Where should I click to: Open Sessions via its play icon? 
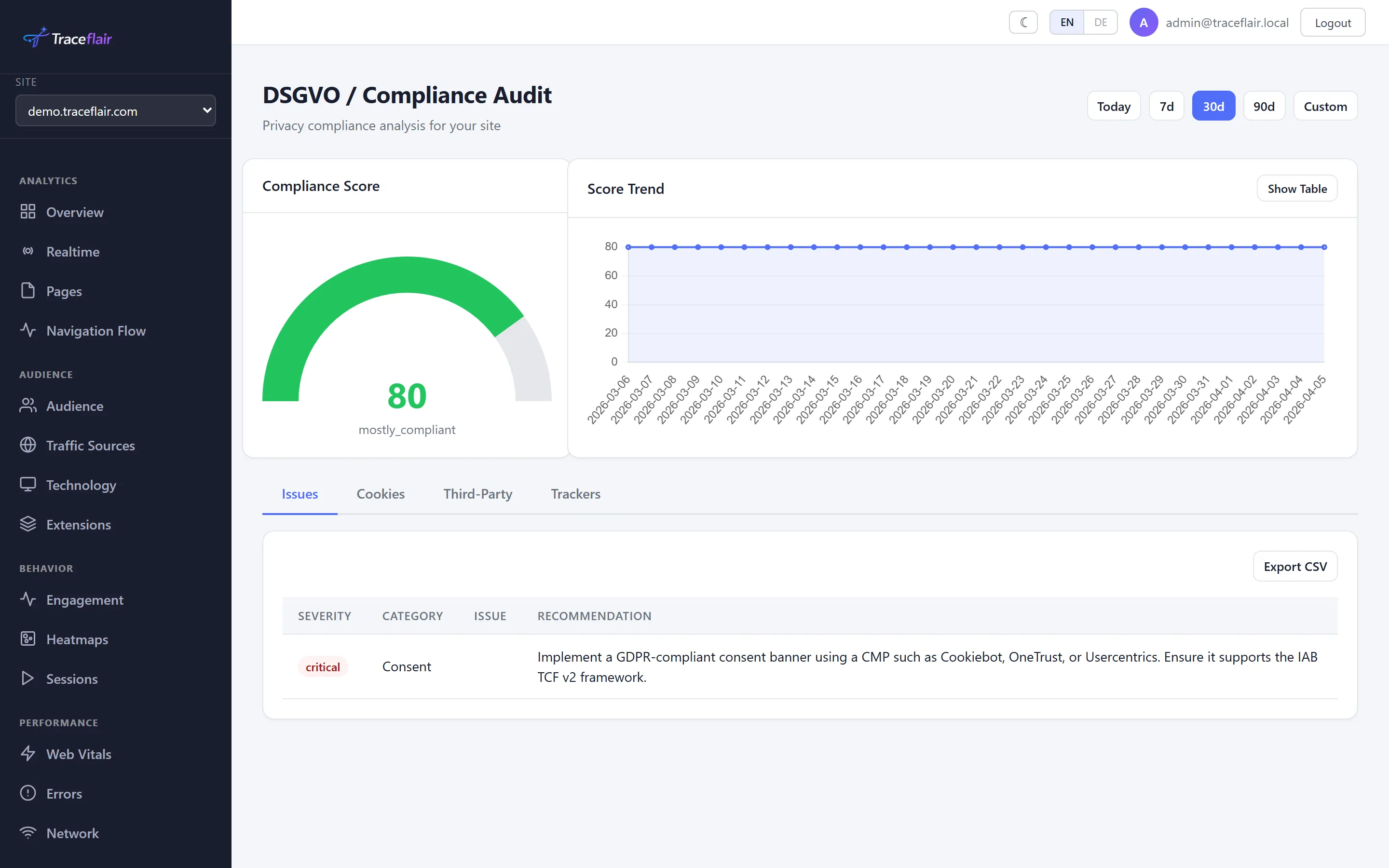click(x=27, y=678)
